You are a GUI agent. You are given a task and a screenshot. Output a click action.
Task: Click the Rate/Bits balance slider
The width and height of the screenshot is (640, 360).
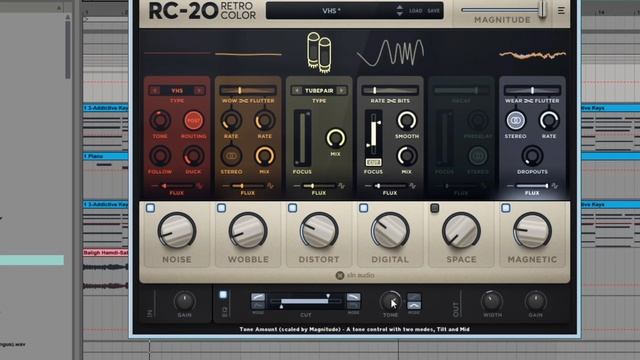click(390, 91)
